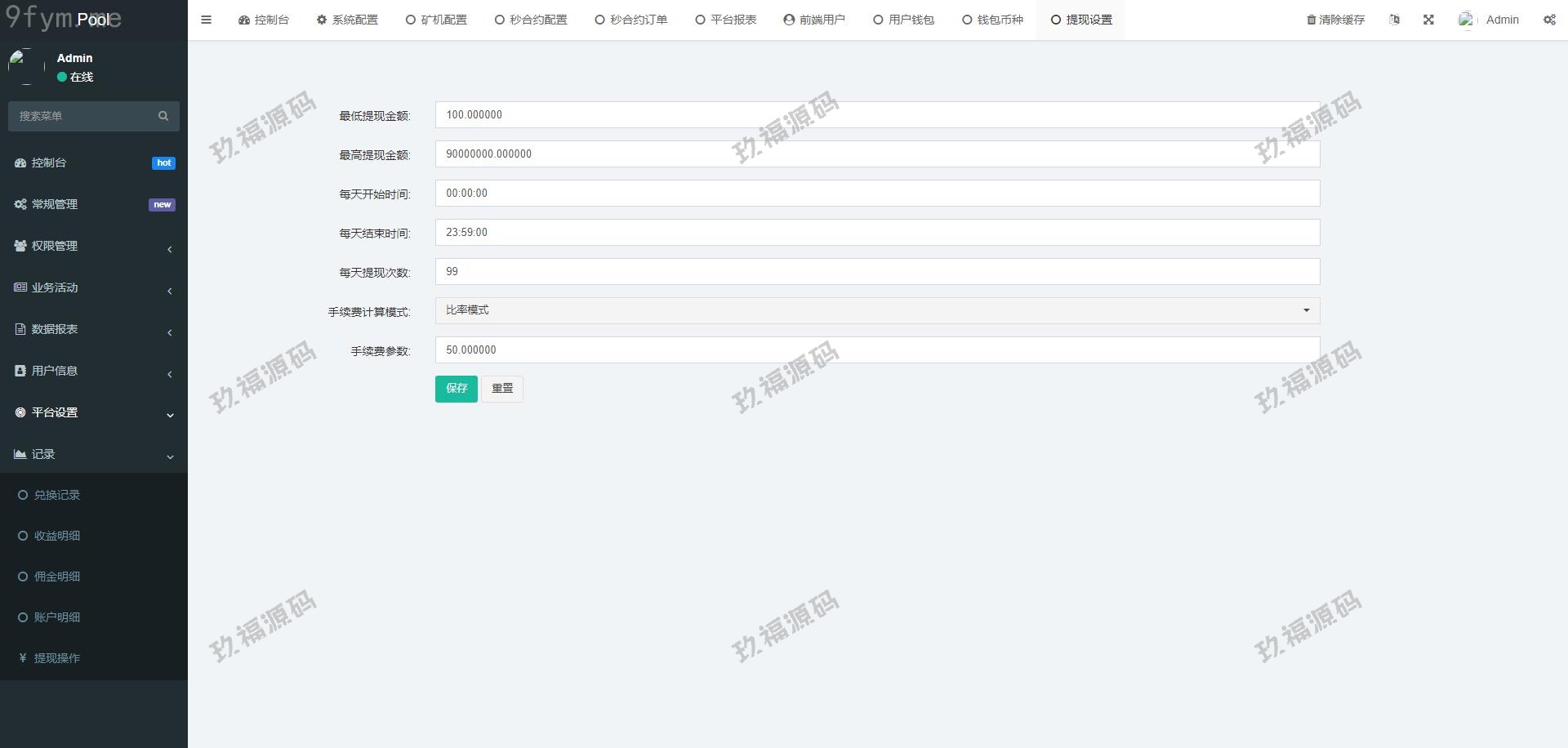Click the search magnifier in sidebar

(163, 116)
